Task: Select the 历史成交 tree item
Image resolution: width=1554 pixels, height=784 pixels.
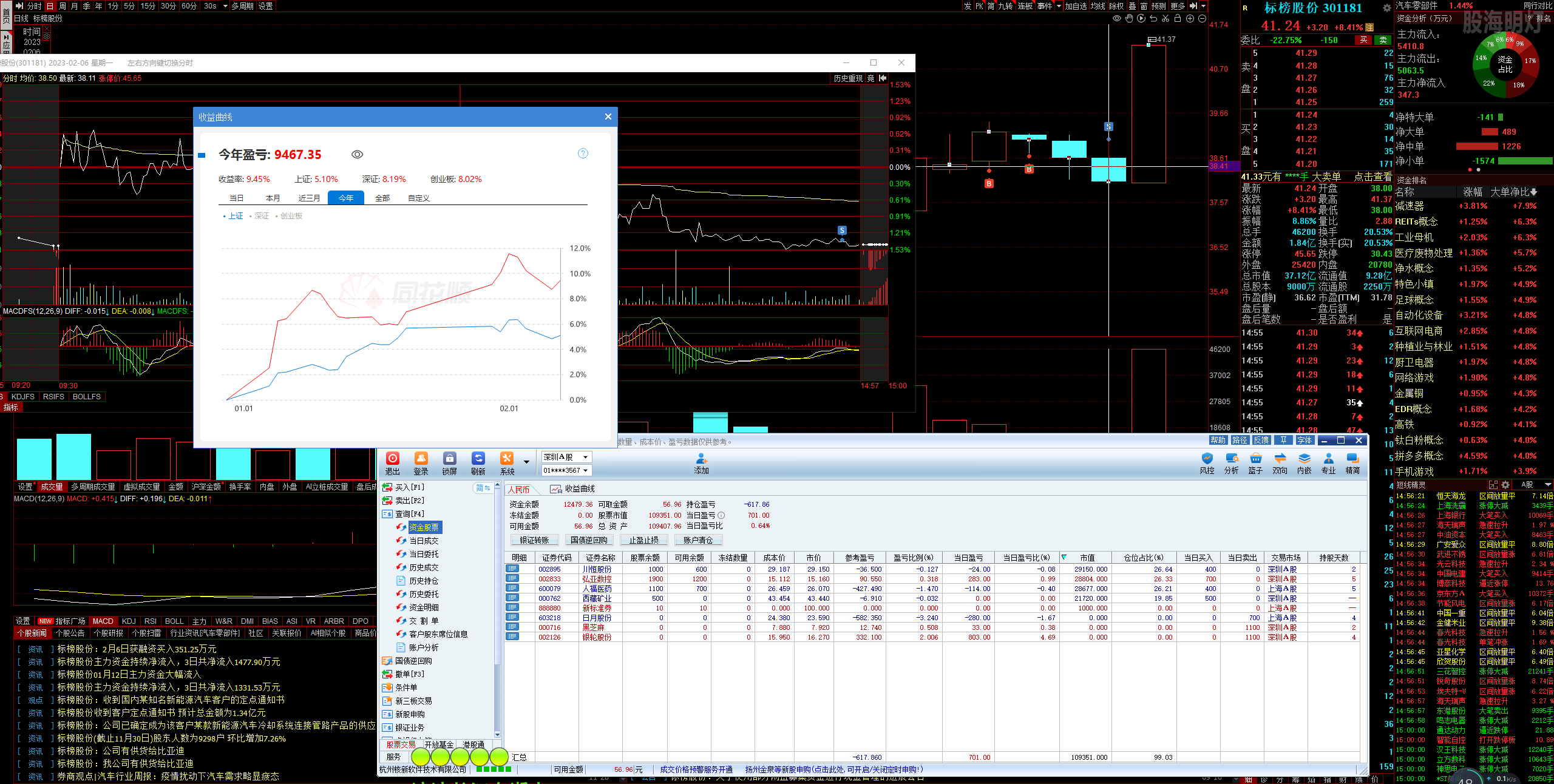Action: pos(417,567)
